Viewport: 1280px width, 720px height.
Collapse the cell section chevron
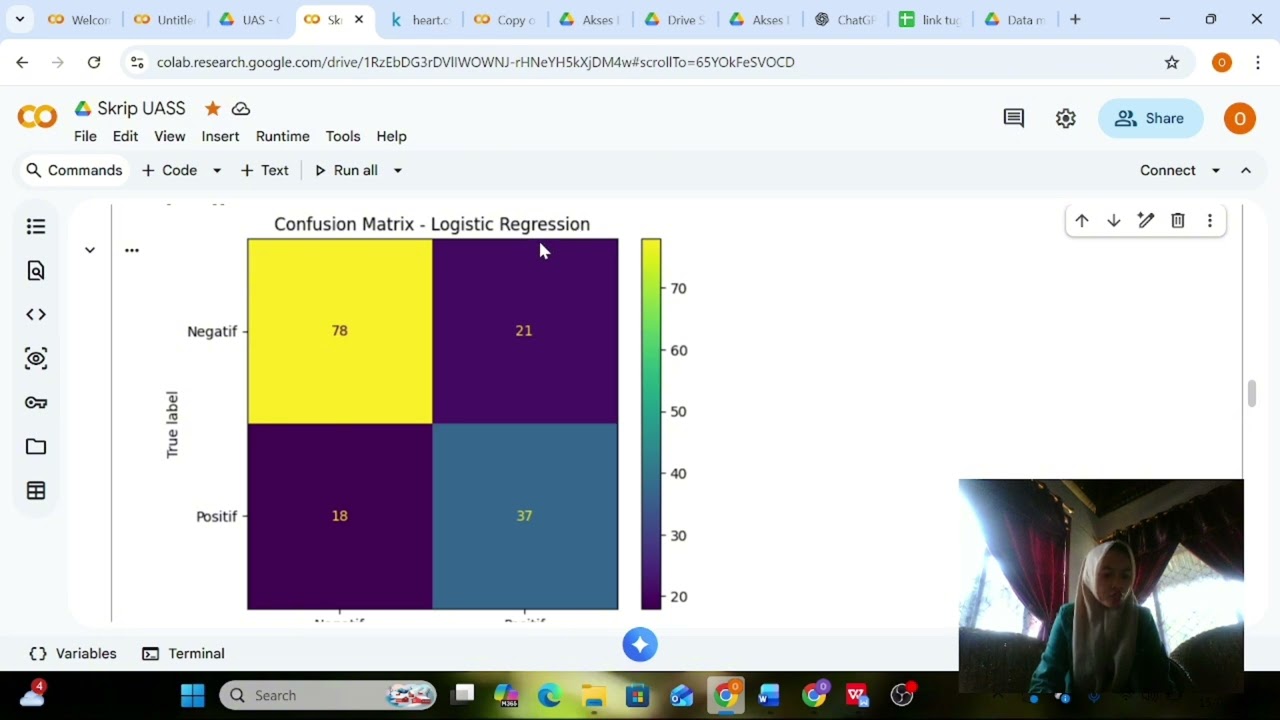click(90, 250)
